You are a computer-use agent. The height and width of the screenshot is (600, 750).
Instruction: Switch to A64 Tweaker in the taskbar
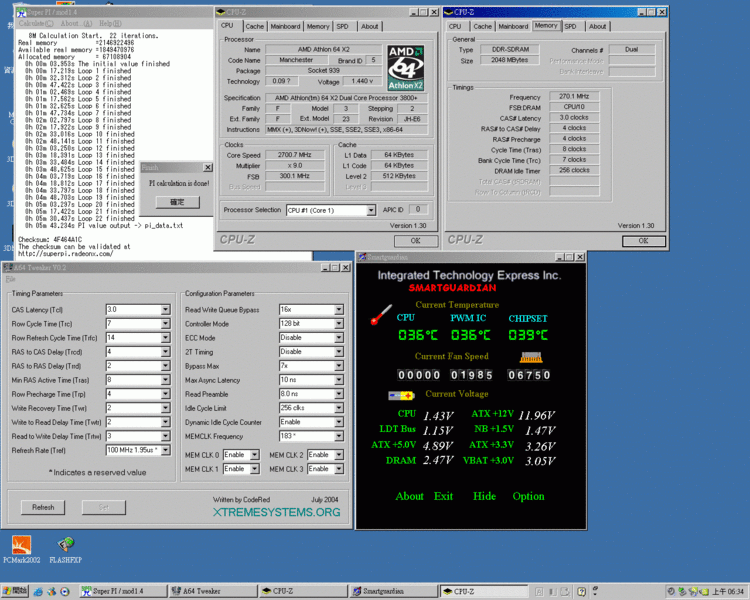pyautogui.click(x=212, y=591)
